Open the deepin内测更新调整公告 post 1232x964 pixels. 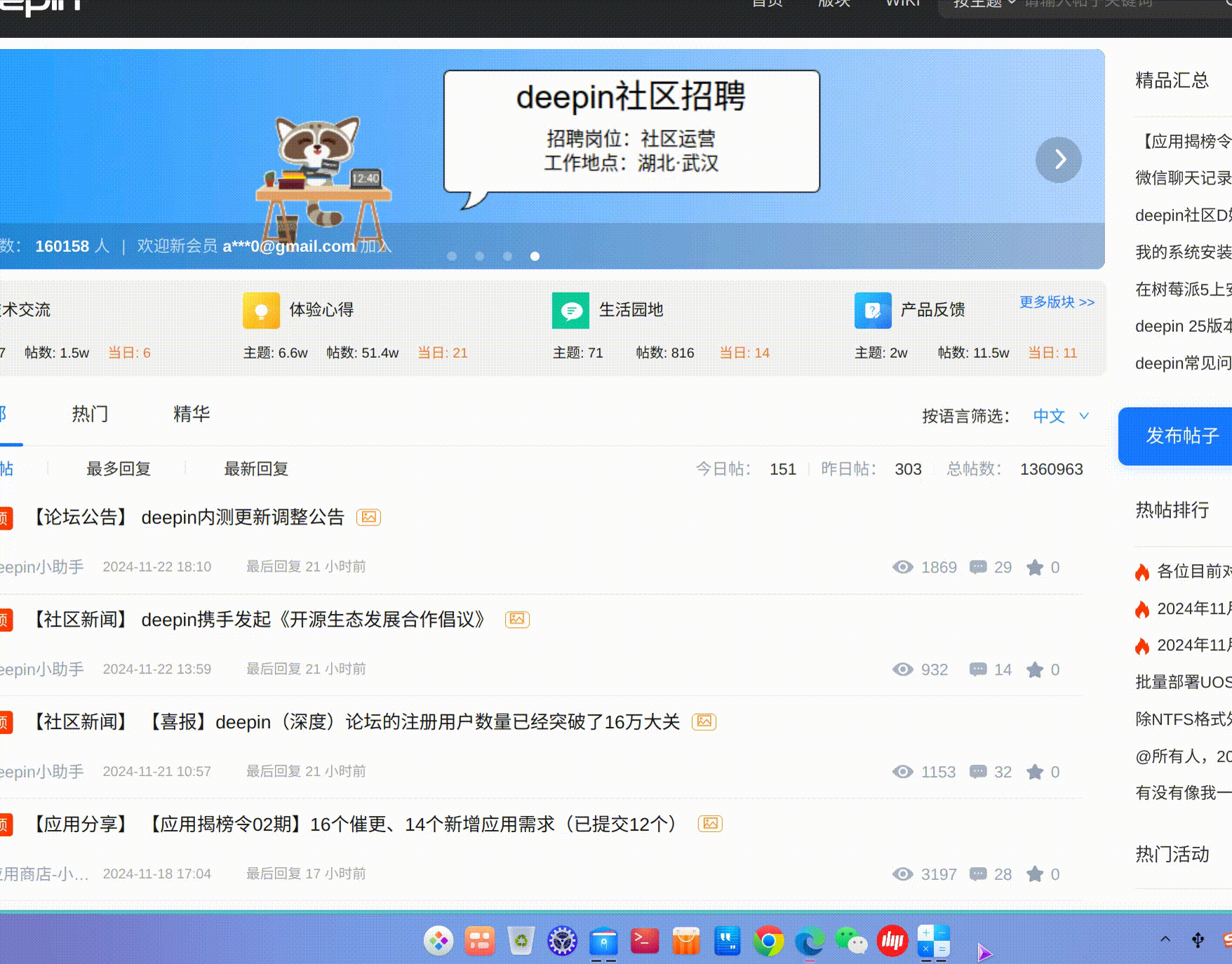click(x=187, y=518)
